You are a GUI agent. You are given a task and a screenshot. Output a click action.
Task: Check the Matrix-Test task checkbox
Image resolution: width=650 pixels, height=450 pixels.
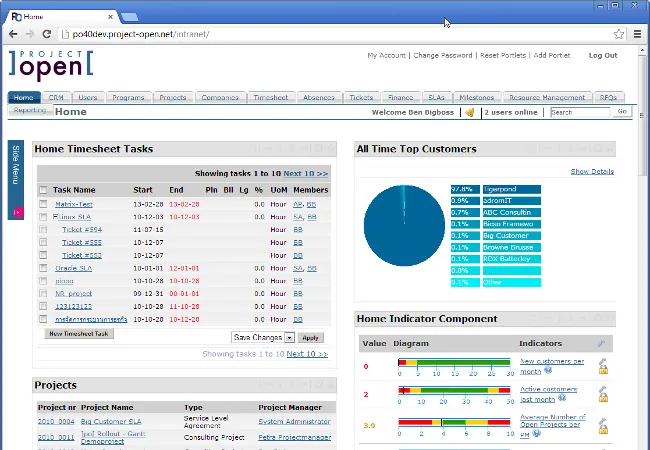(x=43, y=204)
